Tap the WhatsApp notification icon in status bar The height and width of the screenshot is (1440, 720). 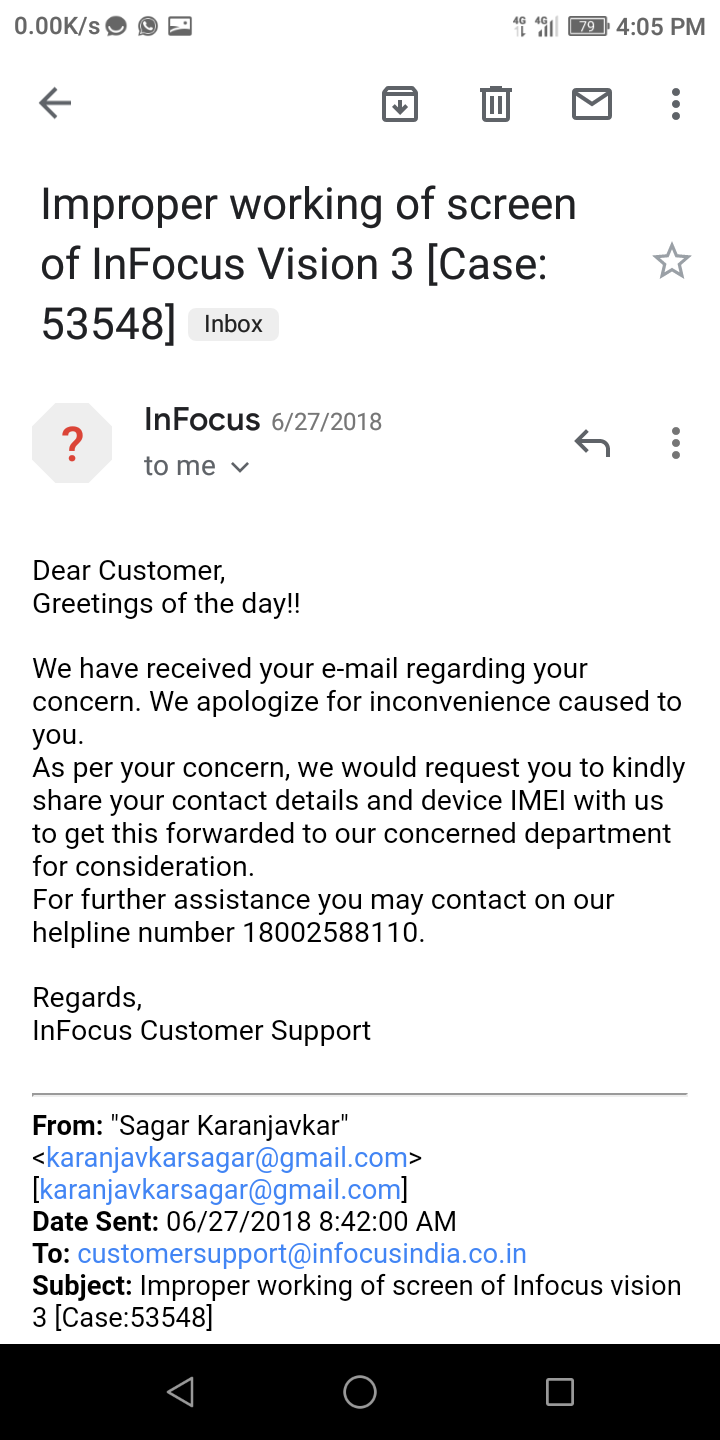coord(148,27)
